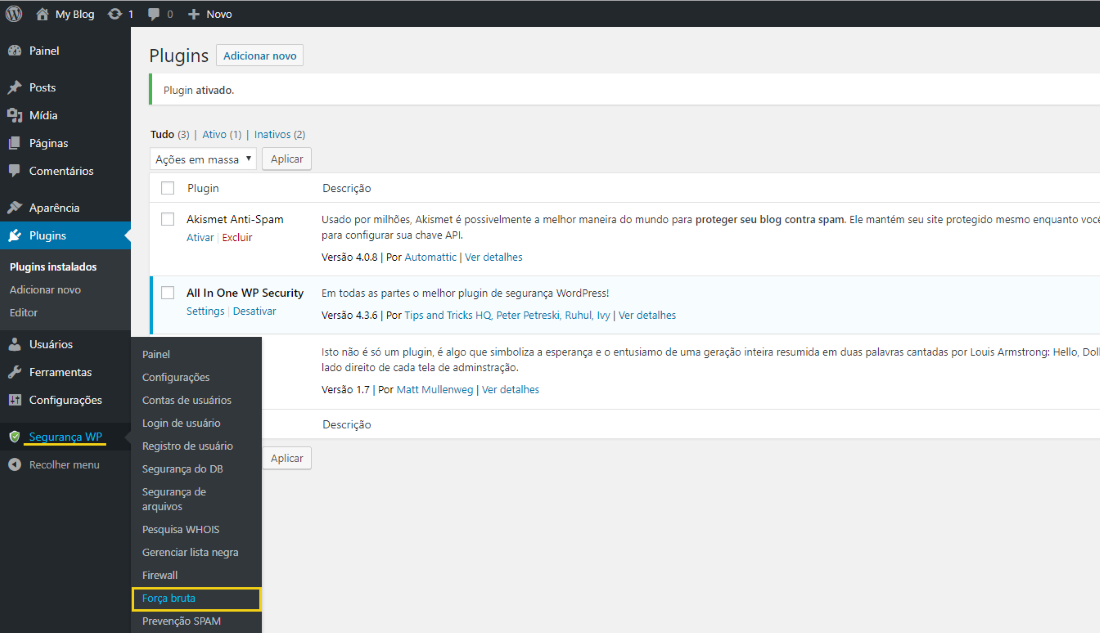Open Painel in the main sidebar

click(44, 51)
